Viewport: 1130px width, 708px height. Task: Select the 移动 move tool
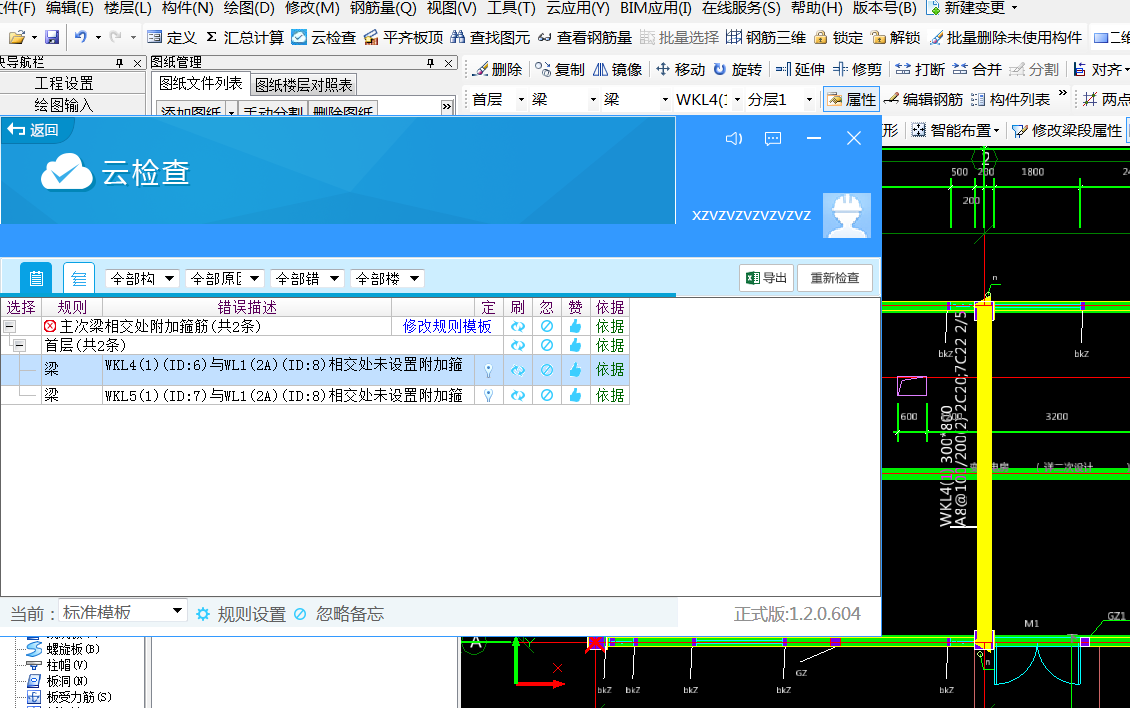click(x=680, y=69)
